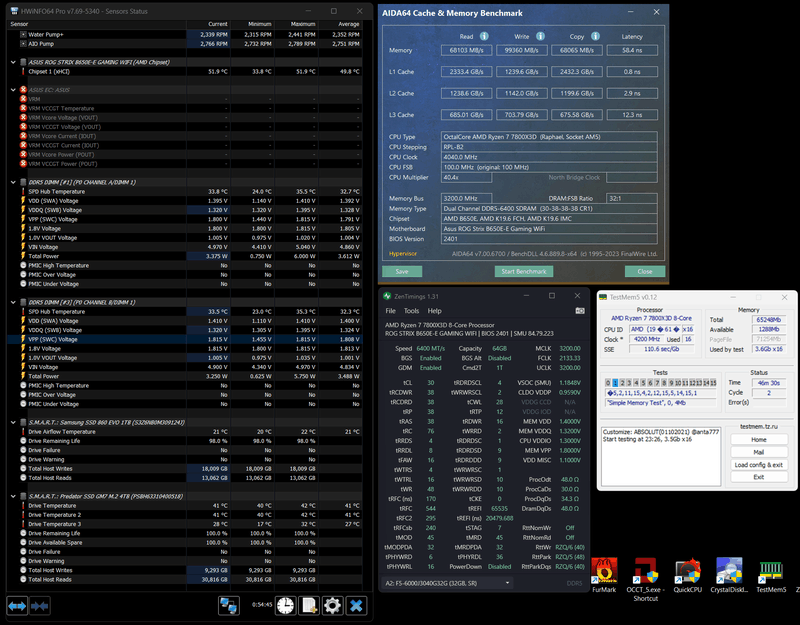
Task: Take screenshot with ZenTimings camera icon
Action: pyautogui.click(x=580, y=311)
